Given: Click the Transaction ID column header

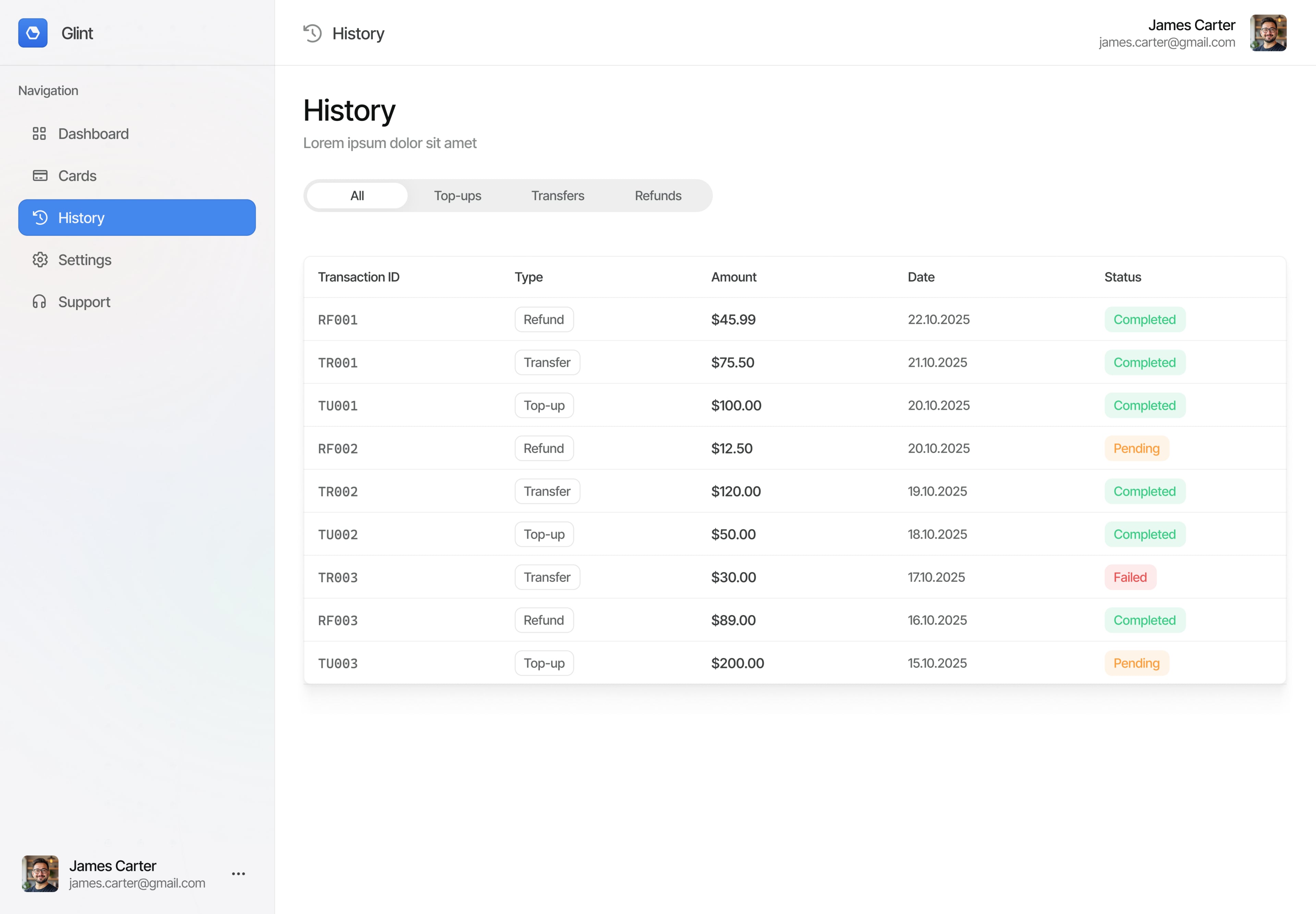Looking at the screenshot, I should [359, 277].
